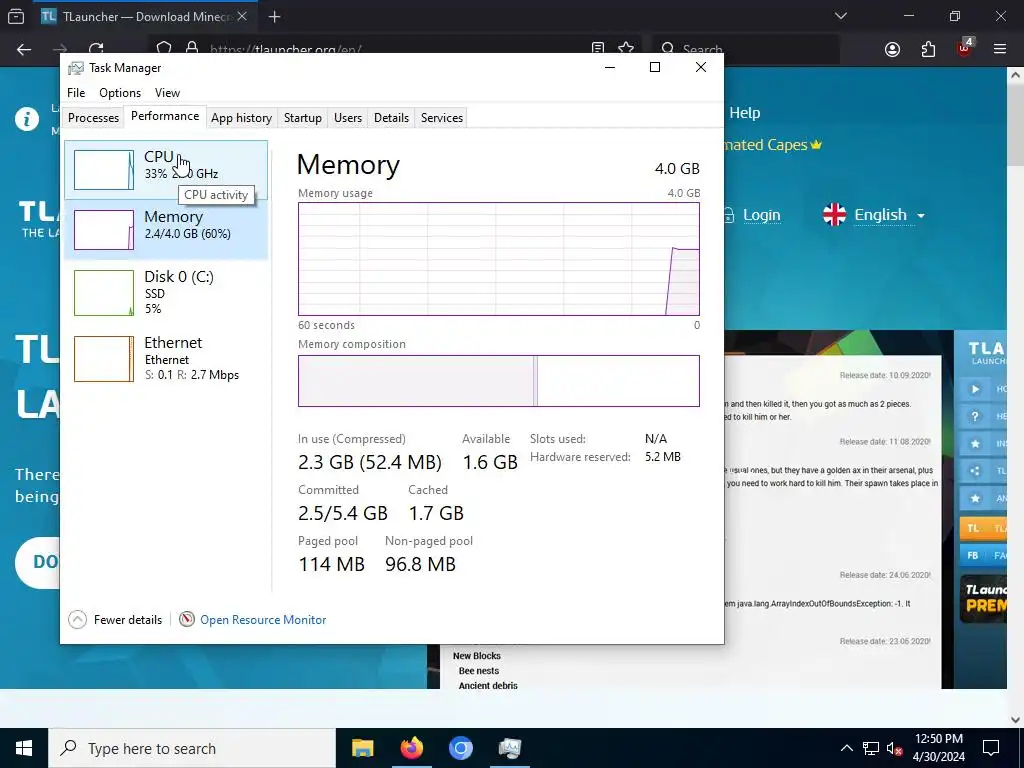Switch to the Processes tab

(x=93, y=118)
